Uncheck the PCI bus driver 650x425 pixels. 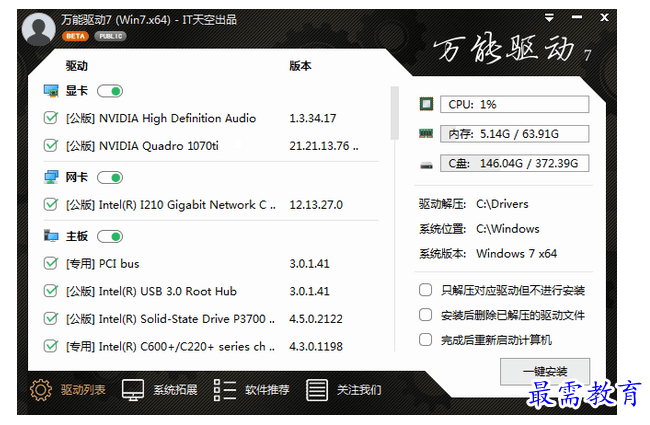tap(51, 263)
